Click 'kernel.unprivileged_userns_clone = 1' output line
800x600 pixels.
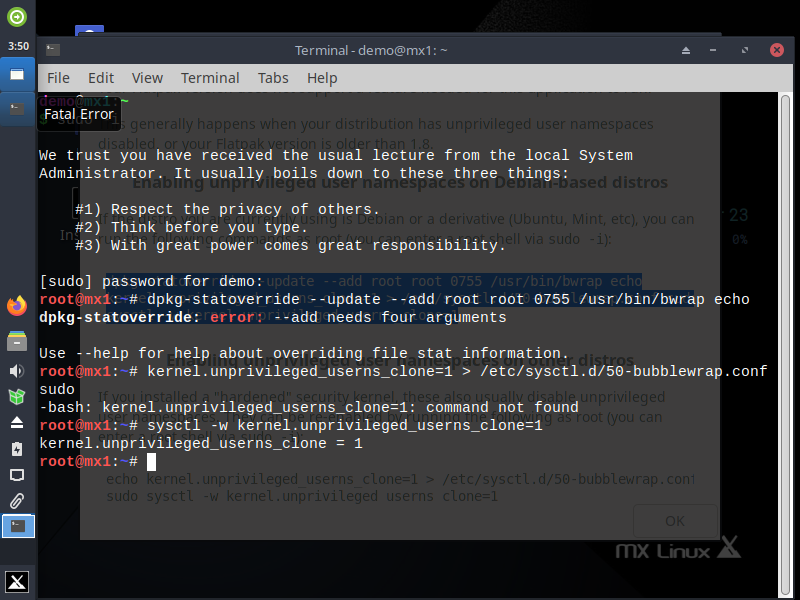pyautogui.click(x=201, y=443)
